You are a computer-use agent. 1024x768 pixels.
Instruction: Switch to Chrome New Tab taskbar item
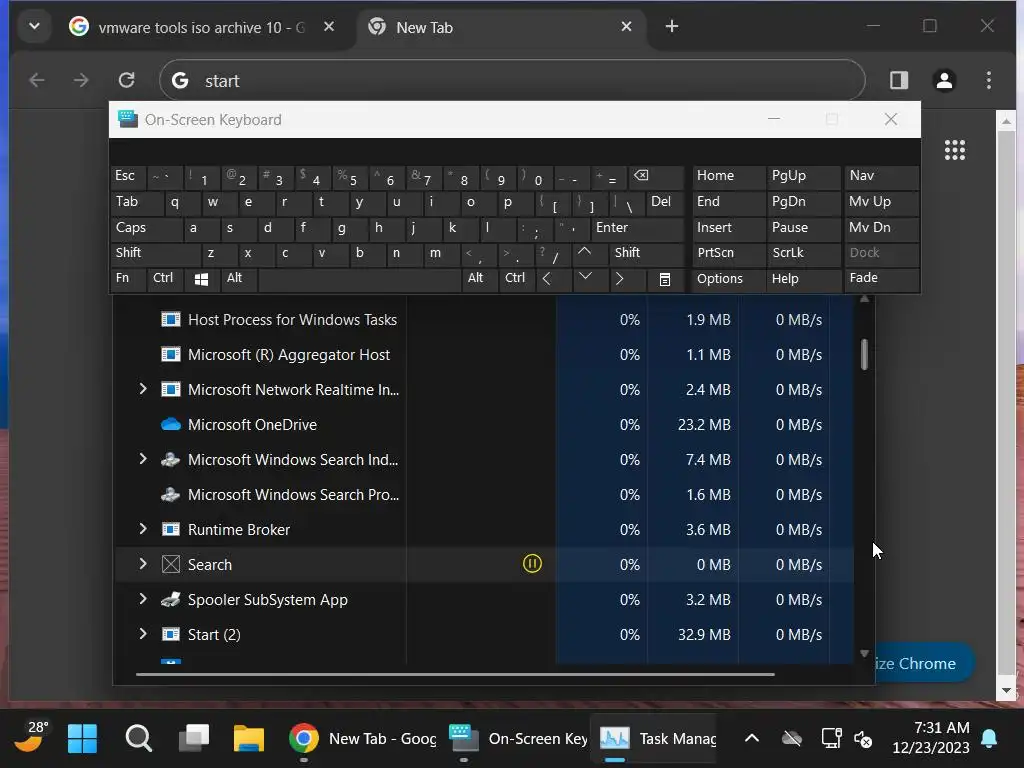[x=363, y=739]
